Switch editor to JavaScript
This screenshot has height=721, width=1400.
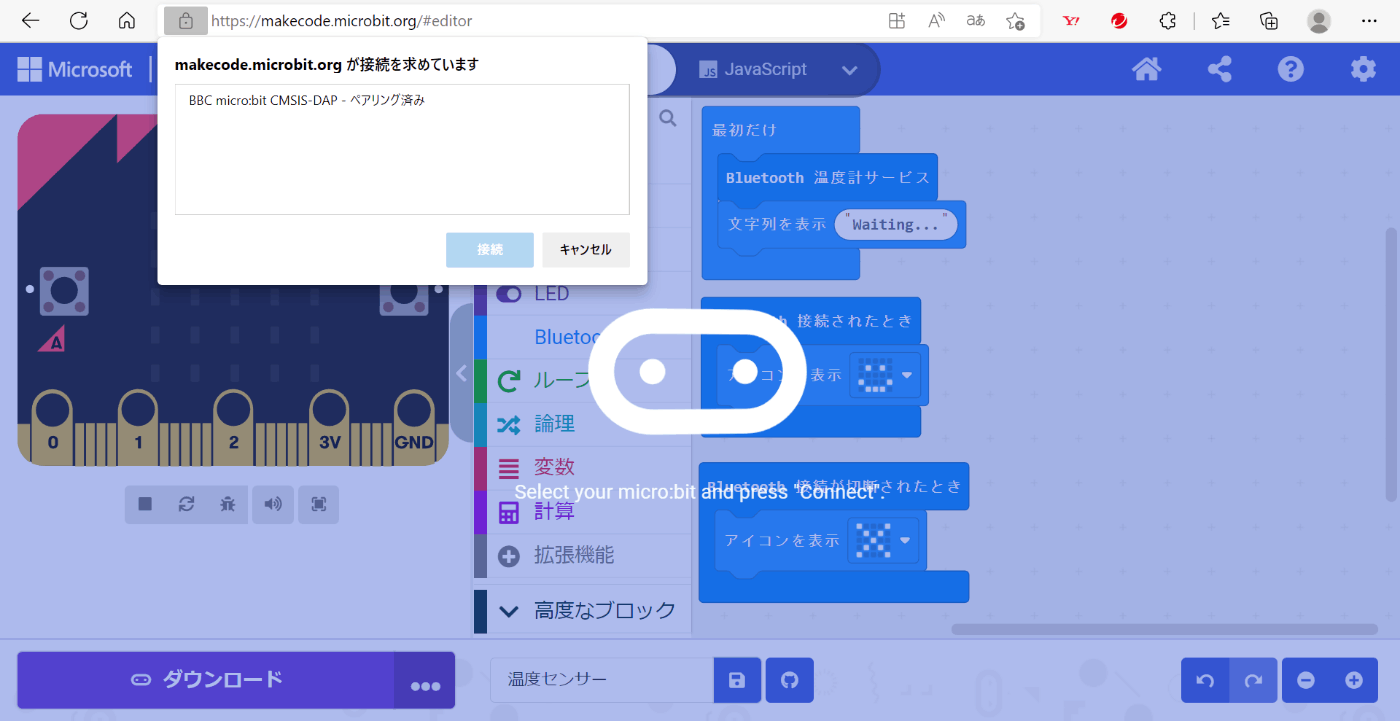pyautogui.click(x=753, y=69)
